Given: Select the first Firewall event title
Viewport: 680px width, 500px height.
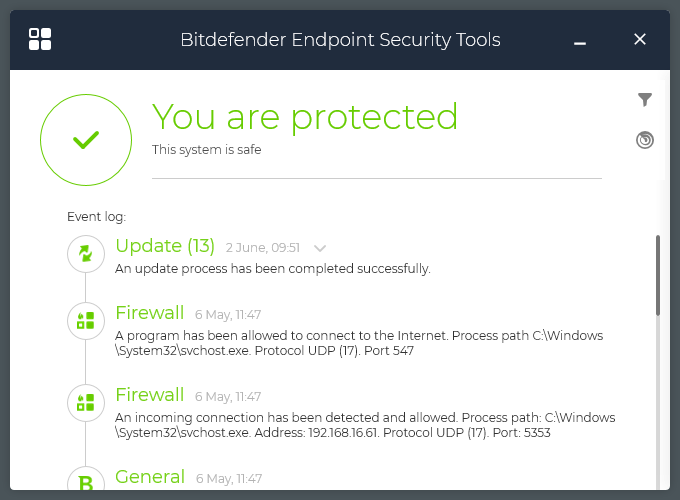Looking at the screenshot, I should (x=150, y=312).
